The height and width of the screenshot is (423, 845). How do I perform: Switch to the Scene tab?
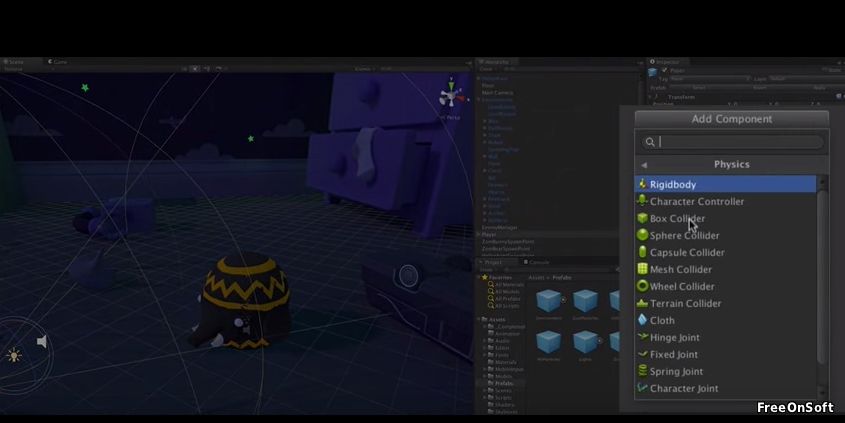click(x=14, y=62)
